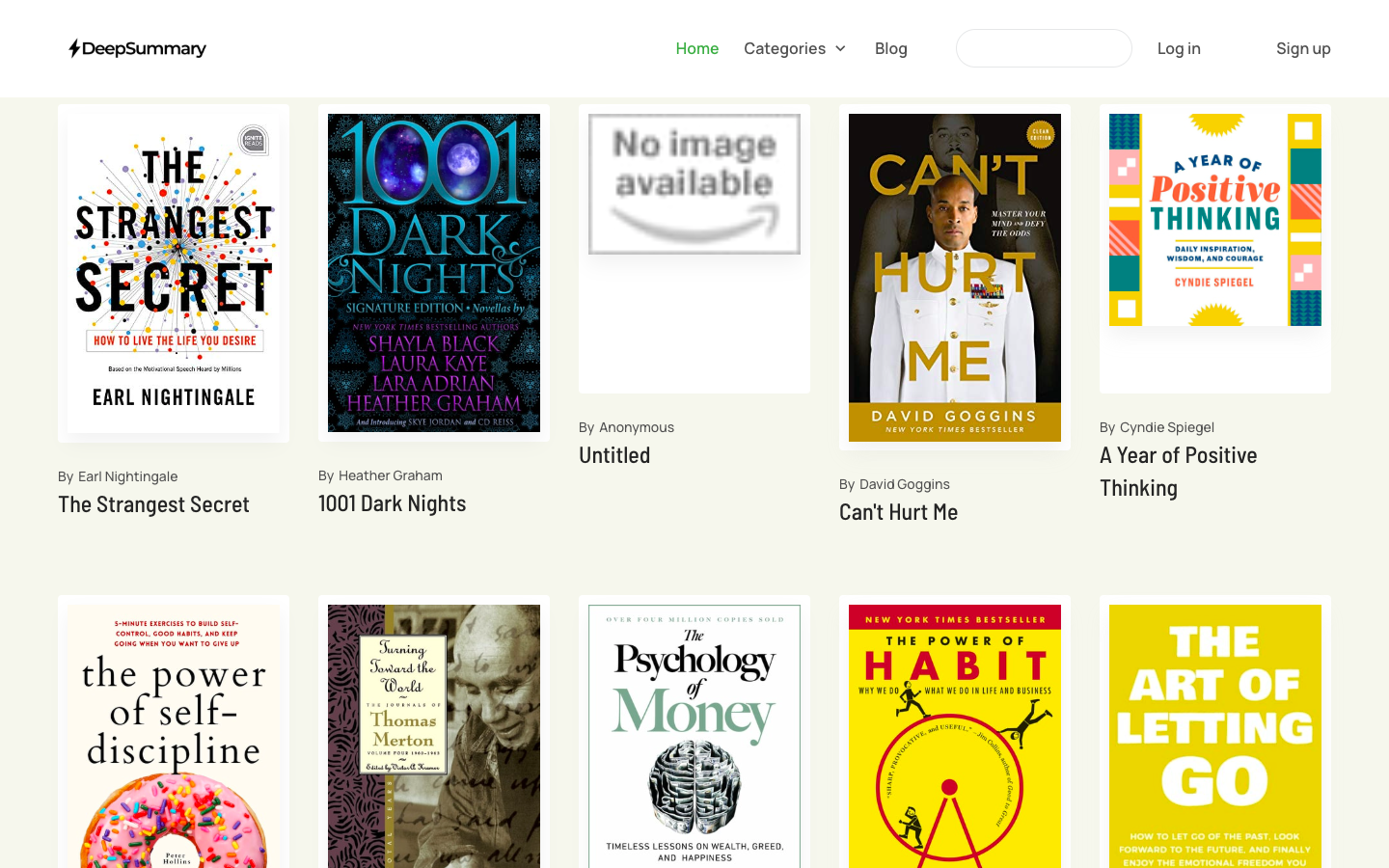Viewport: 1389px width, 868px height.
Task: Open the 1001 Dark Nights cover image
Action: click(434, 273)
